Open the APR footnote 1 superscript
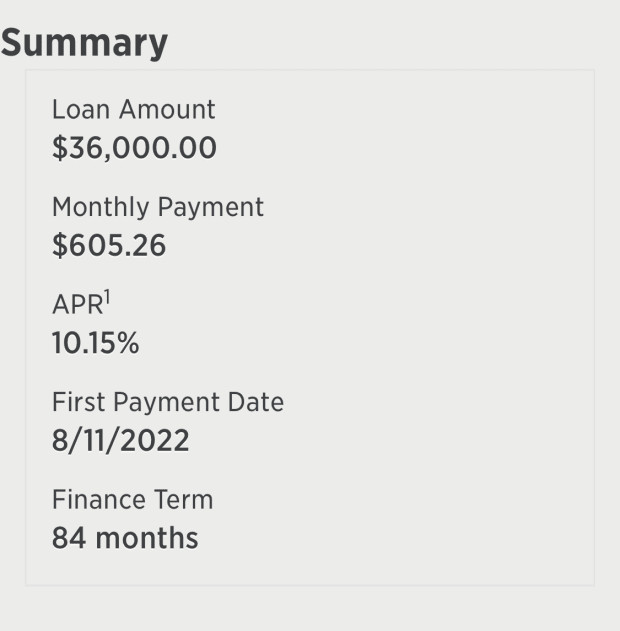620x631 pixels. (x=107, y=297)
